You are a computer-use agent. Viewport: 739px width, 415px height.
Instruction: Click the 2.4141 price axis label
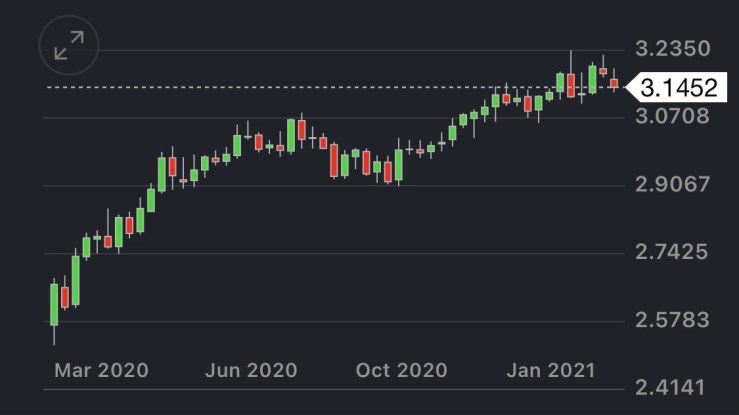[672, 387]
